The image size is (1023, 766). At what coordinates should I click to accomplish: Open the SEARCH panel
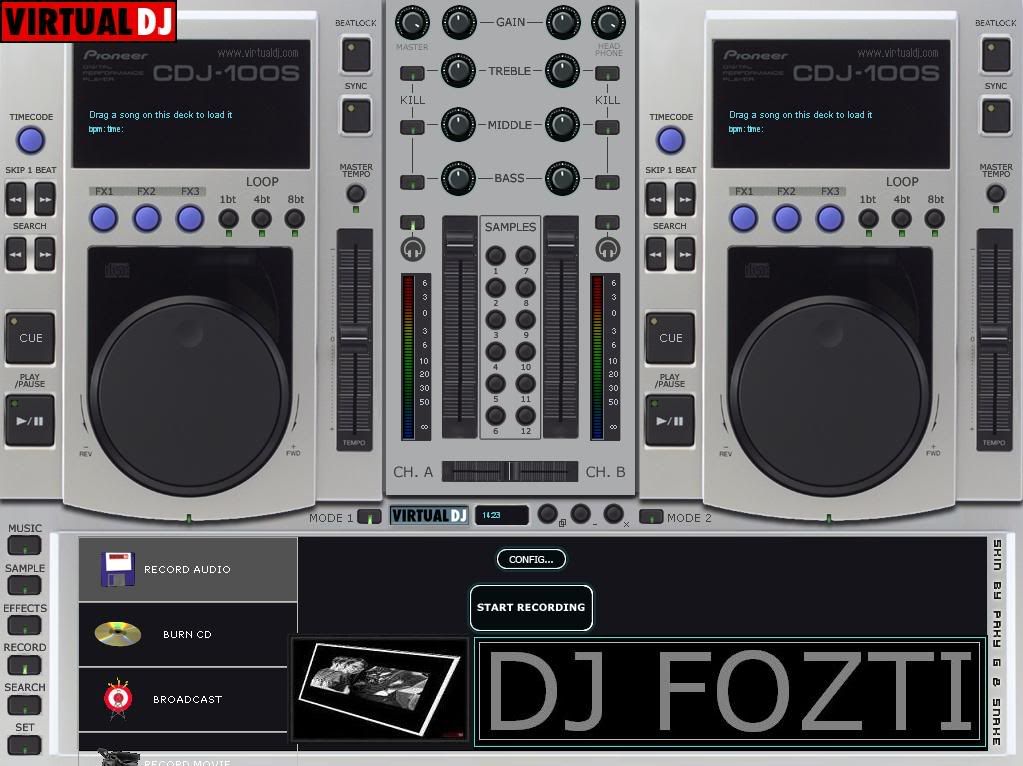coord(24,705)
